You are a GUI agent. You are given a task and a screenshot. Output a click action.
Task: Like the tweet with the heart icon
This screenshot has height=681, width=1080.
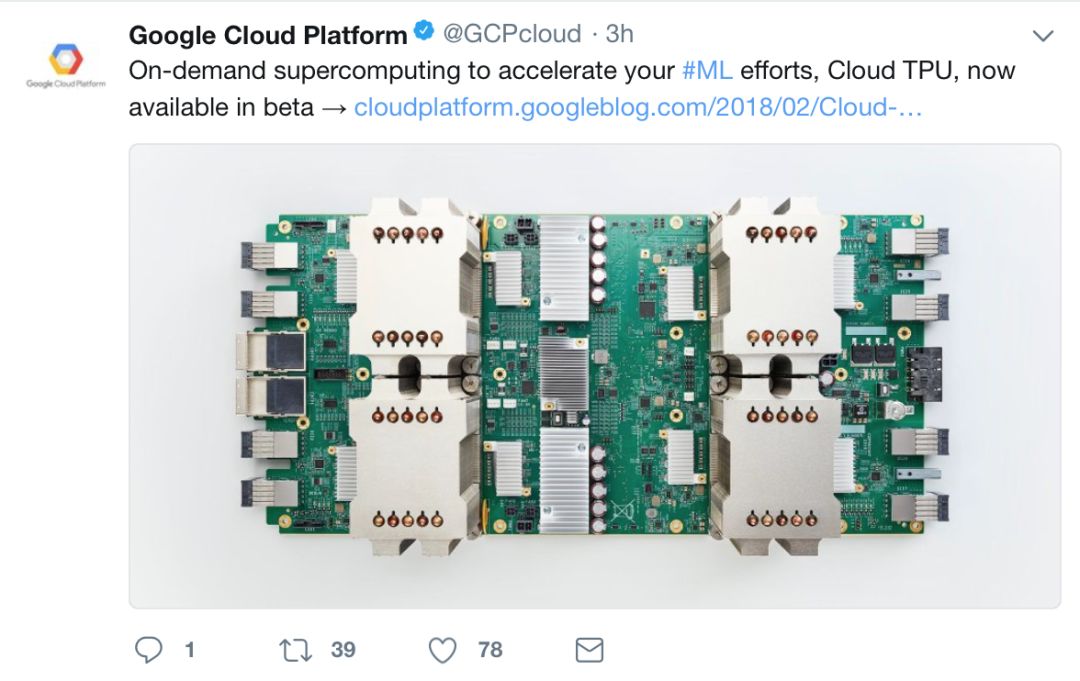(442, 651)
